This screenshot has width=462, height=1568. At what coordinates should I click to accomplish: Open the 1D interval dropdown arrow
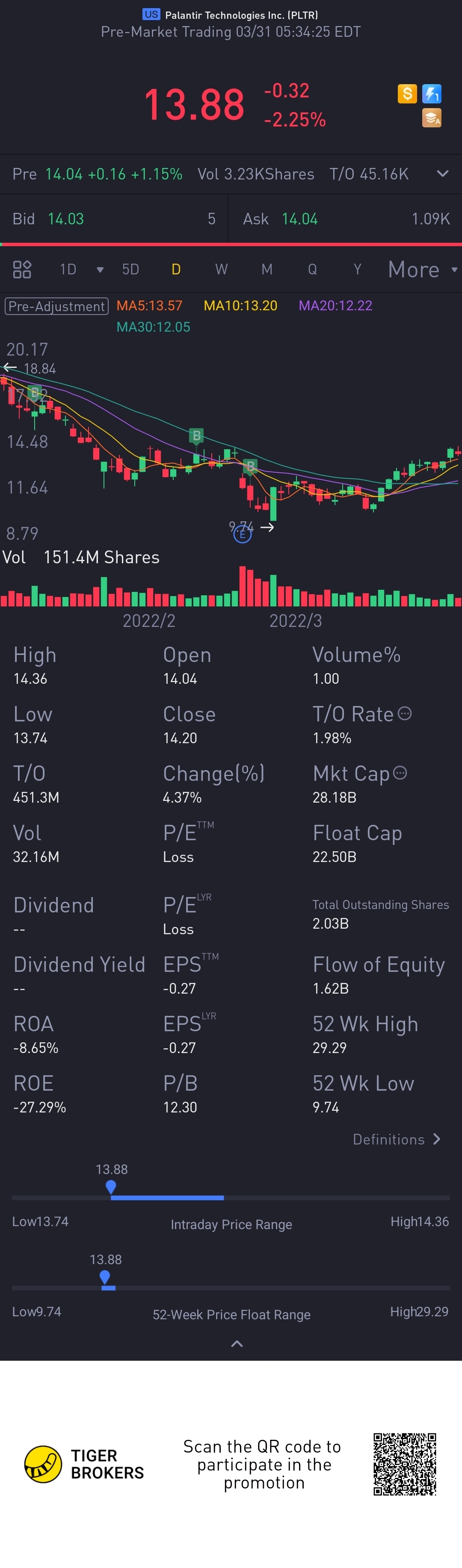tap(100, 270)
